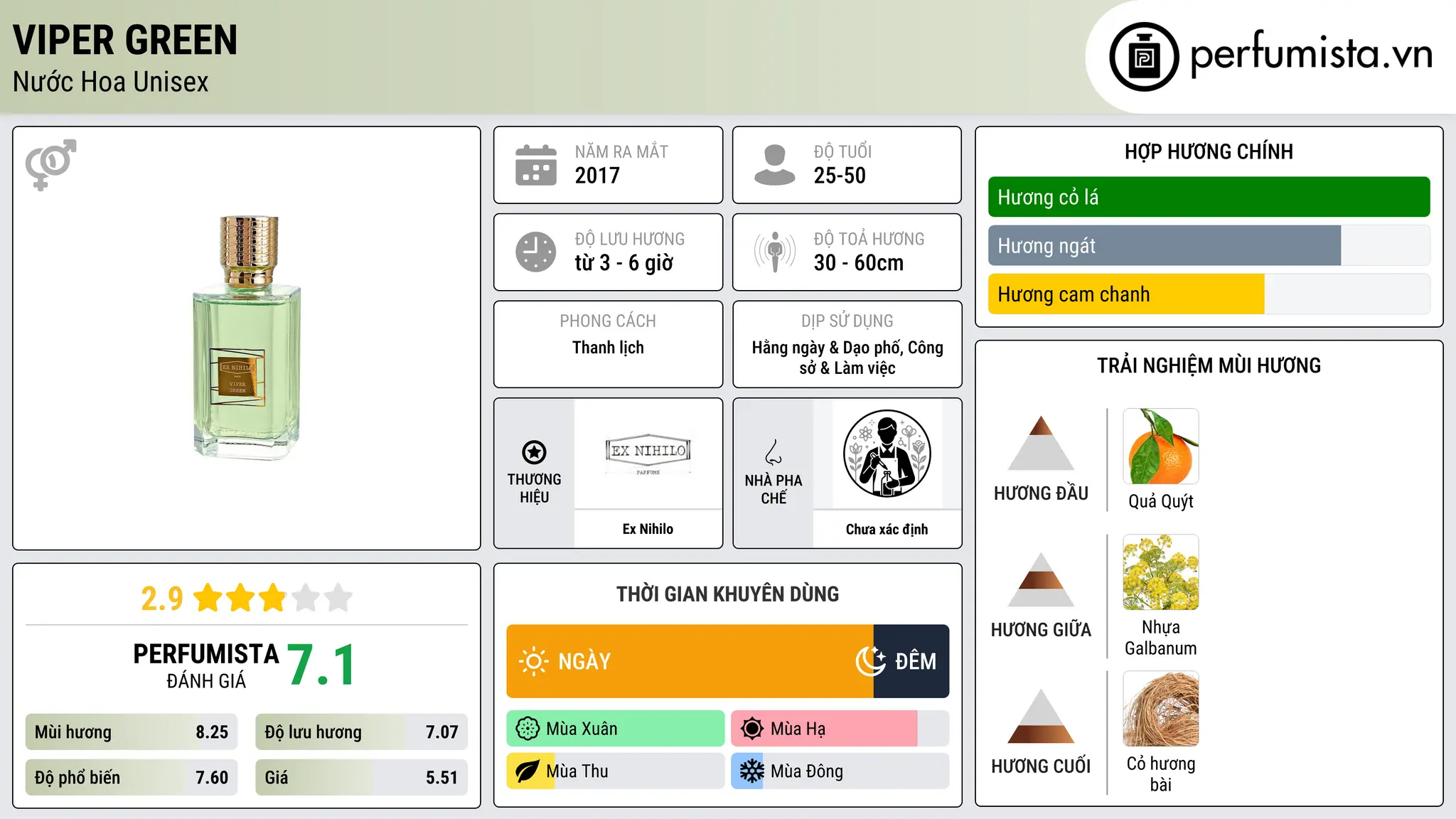Click the green Hương cỏ lá accord bar
The width and height of the screenshot is (1456, 819).
click(1209, 197)
